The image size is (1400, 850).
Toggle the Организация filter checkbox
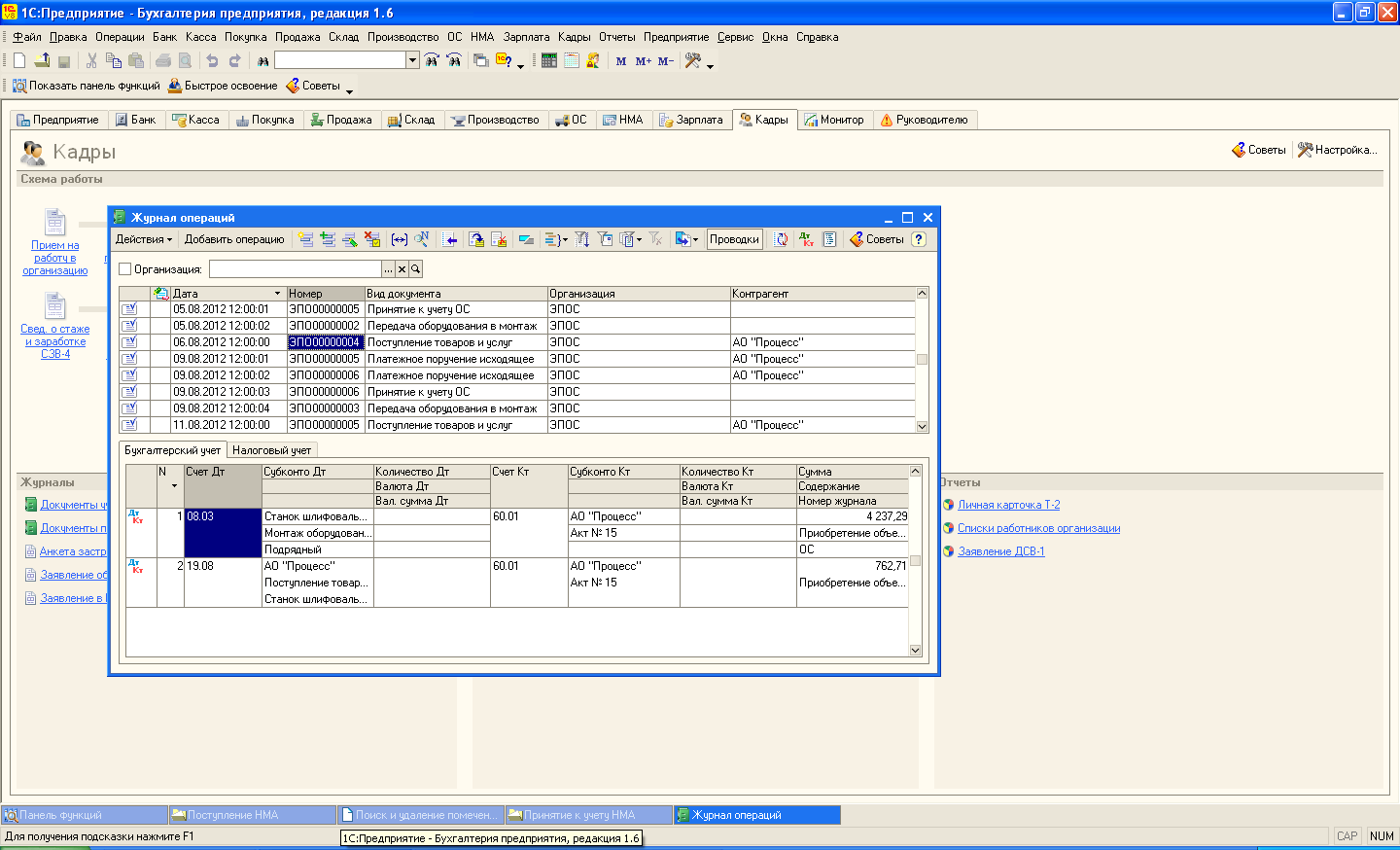124,269
